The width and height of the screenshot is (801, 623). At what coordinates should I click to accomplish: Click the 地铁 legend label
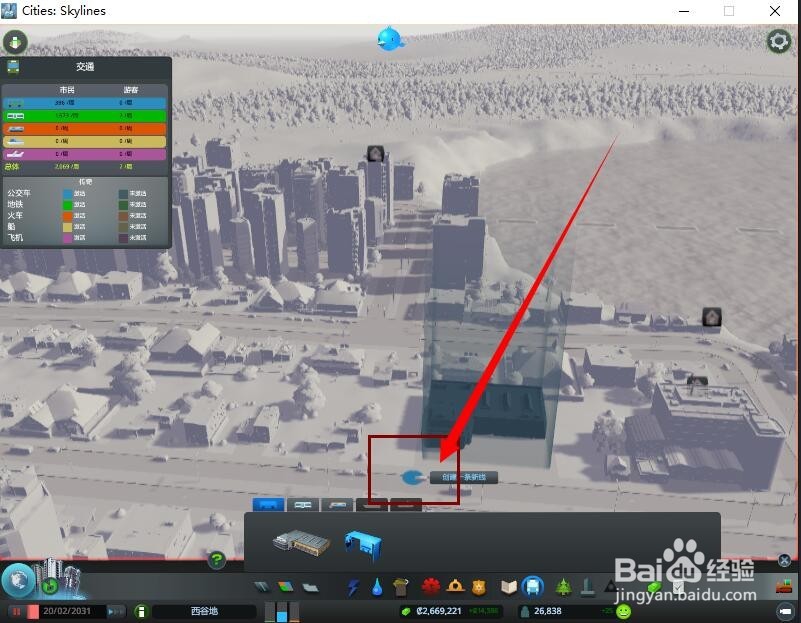(15, 204)
